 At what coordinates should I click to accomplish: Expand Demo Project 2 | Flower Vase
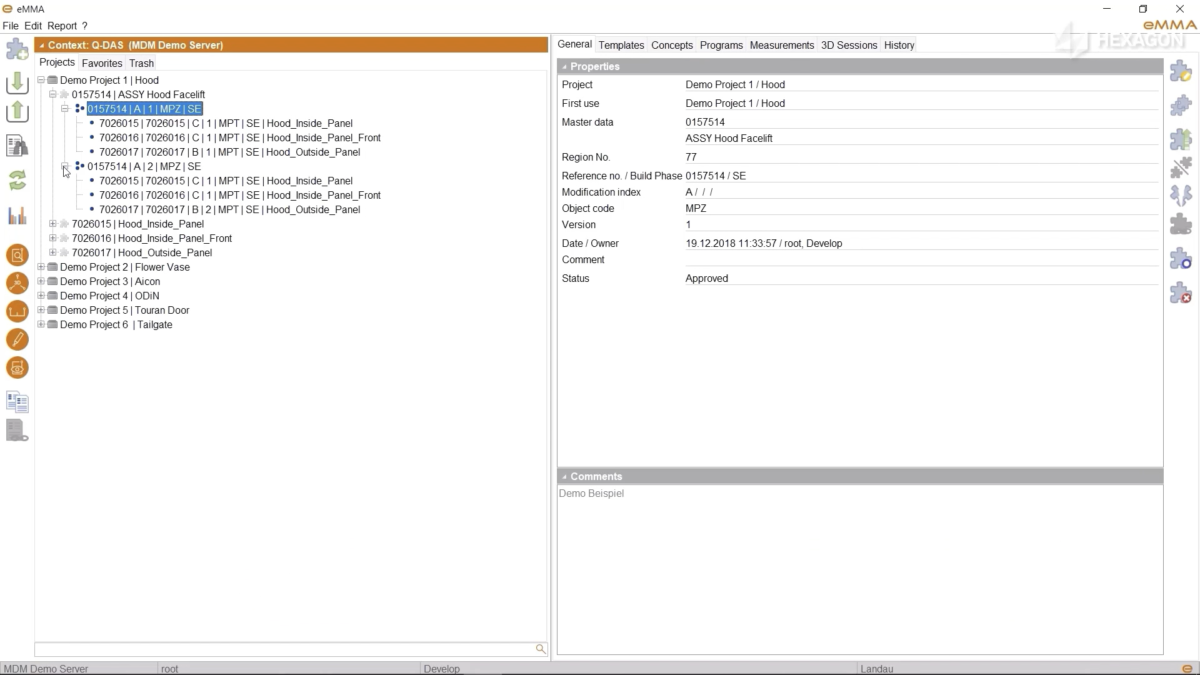[x=41, y=267]
